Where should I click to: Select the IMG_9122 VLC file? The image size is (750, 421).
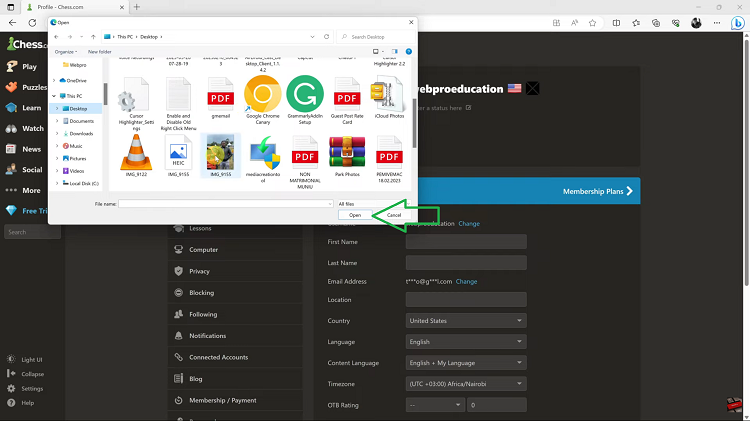tap(136, 155)
